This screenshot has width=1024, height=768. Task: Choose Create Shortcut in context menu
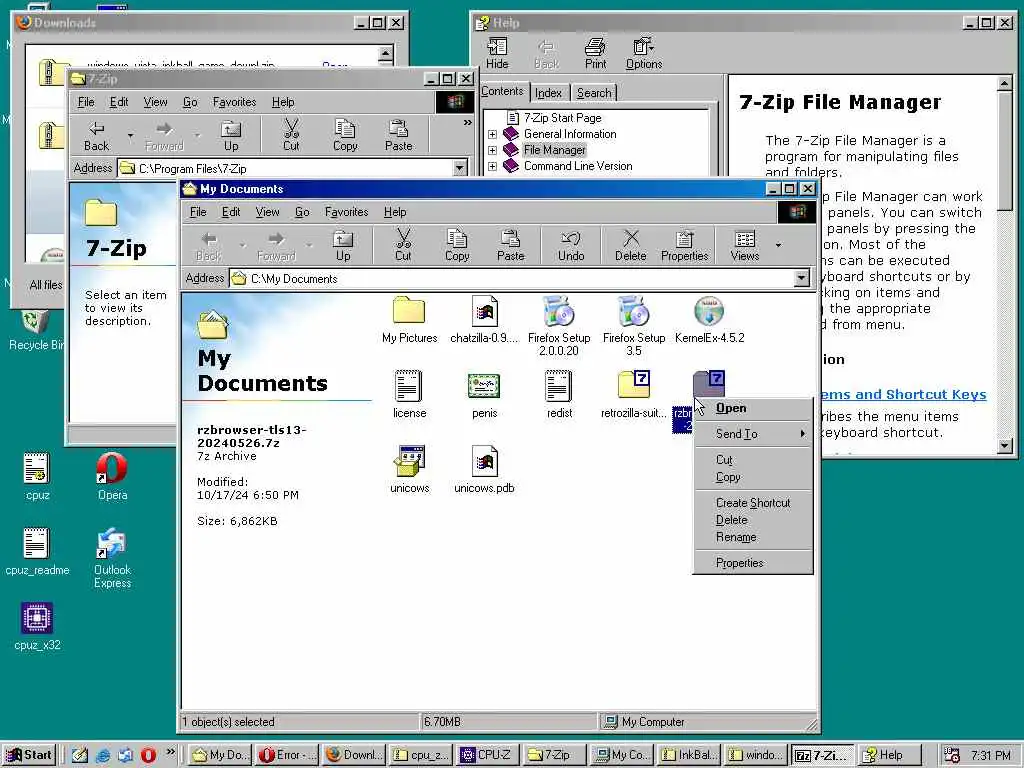(x=754, y=503)
